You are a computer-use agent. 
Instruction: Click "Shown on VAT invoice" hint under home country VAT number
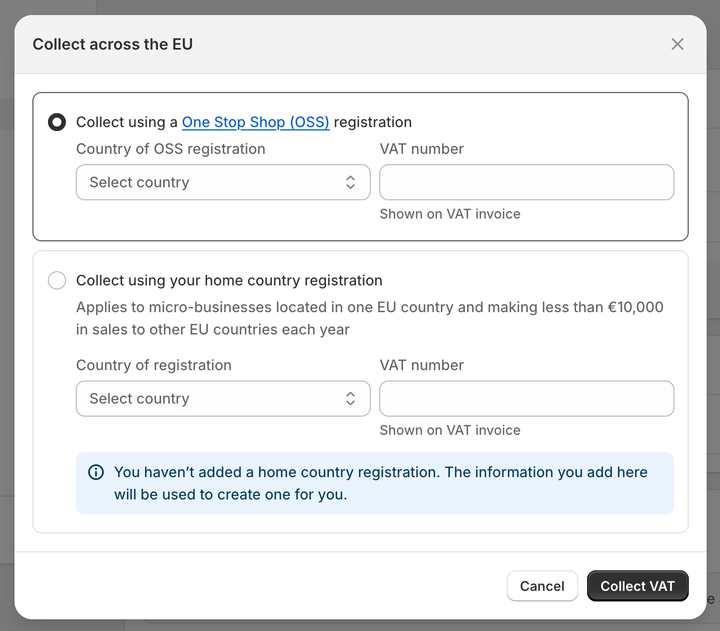(450, 430)
